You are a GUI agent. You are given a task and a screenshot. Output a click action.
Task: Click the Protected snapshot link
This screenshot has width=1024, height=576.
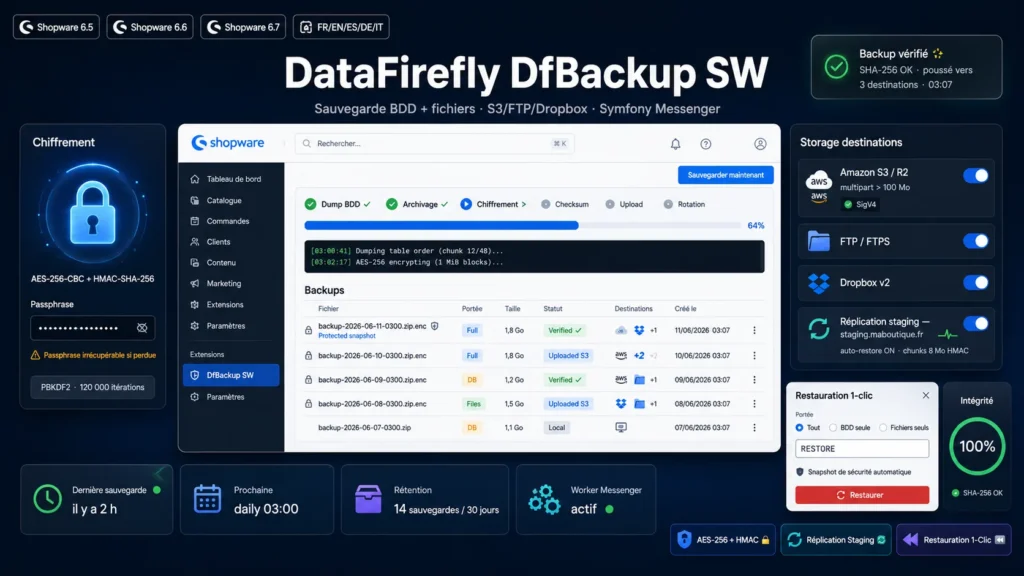pos(347,336)
